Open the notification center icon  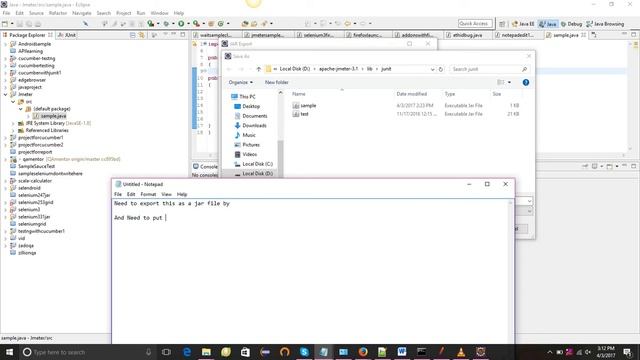627,352
